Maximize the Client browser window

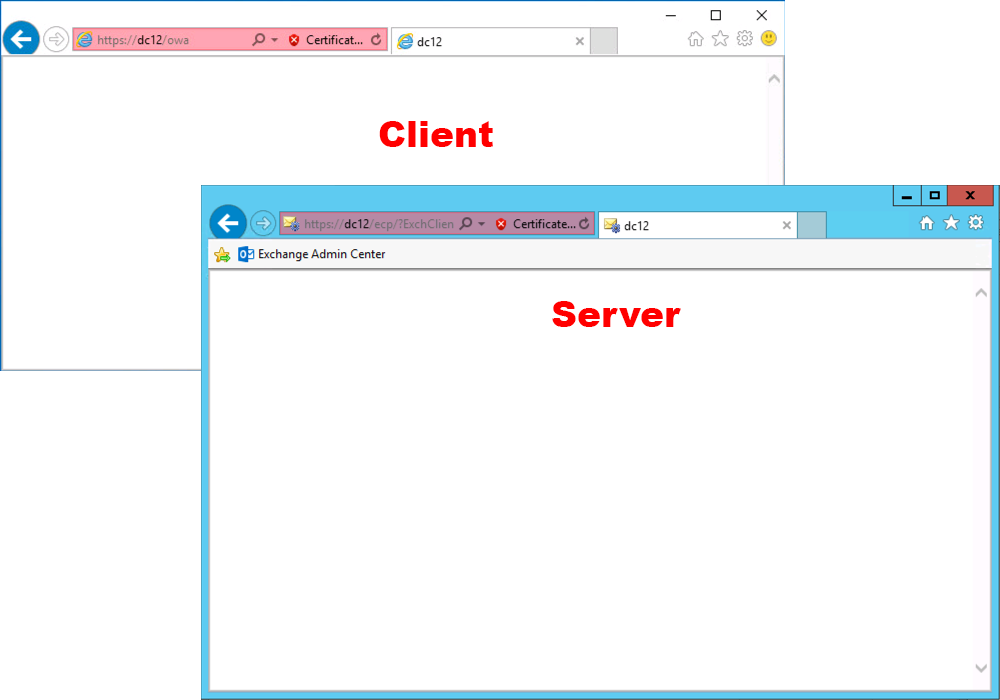(x=716, y=15)
